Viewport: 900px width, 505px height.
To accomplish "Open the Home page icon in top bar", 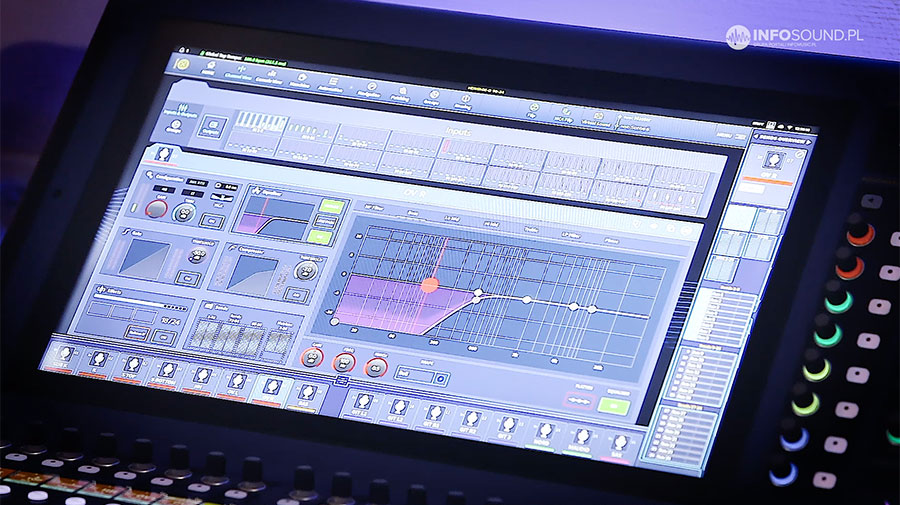I will coord(210,68).
